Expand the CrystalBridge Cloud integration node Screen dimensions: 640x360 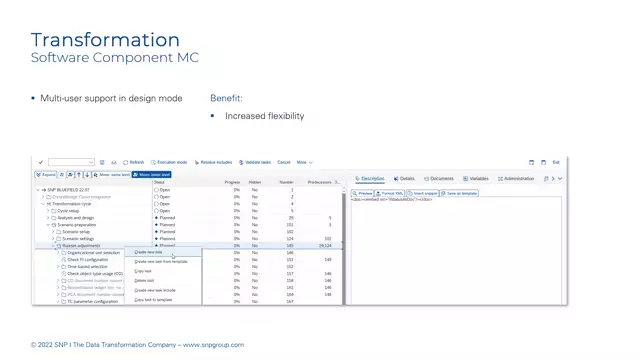(43, 197)
